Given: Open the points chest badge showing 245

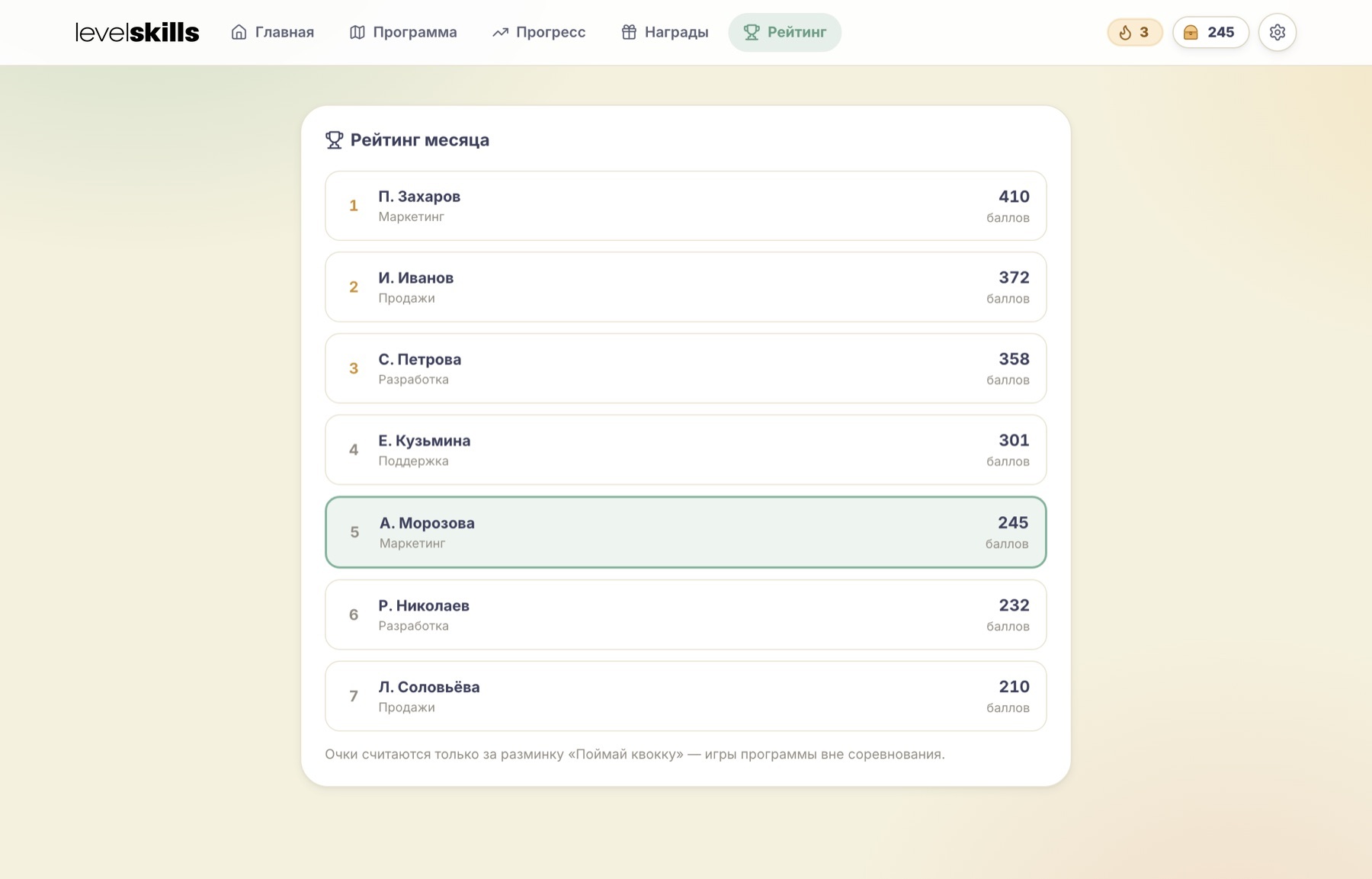Looking at the screenshot, I should point(1210,32).
